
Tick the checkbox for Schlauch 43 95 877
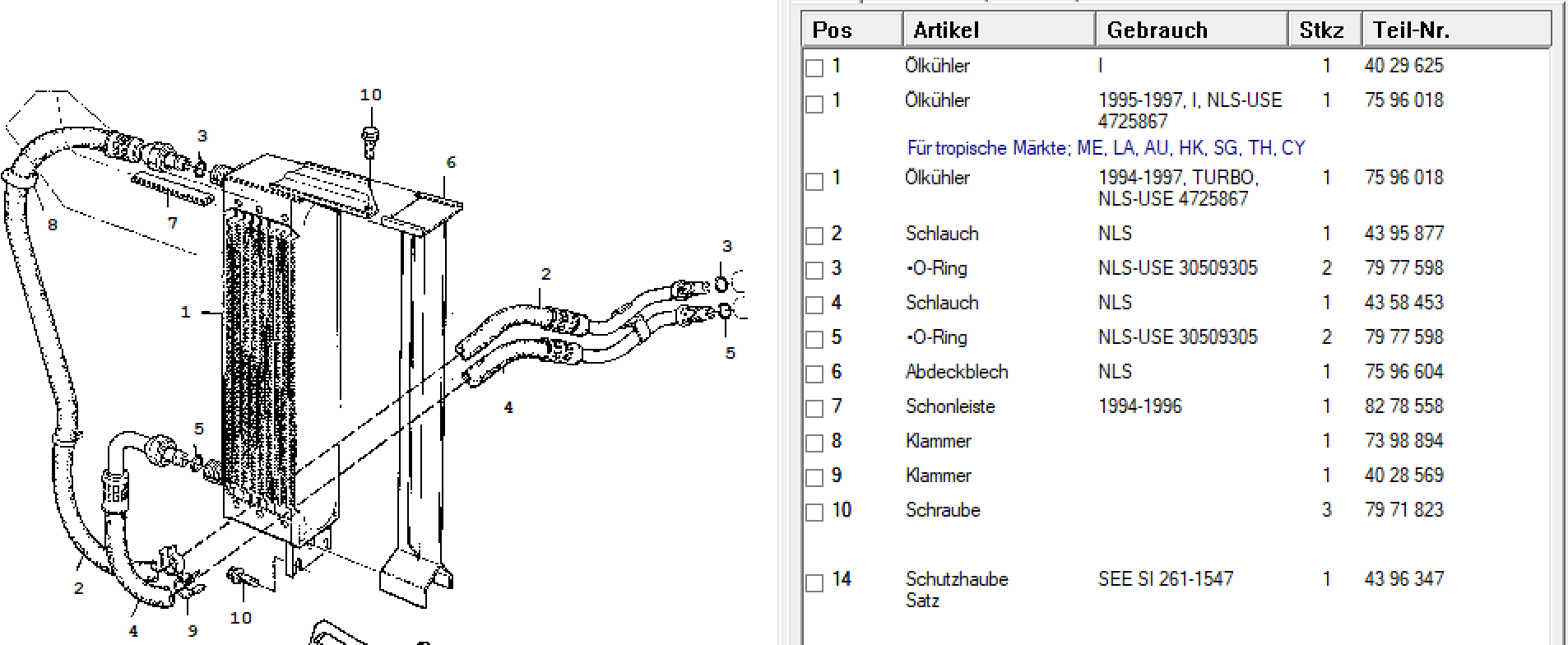(814, 235)
